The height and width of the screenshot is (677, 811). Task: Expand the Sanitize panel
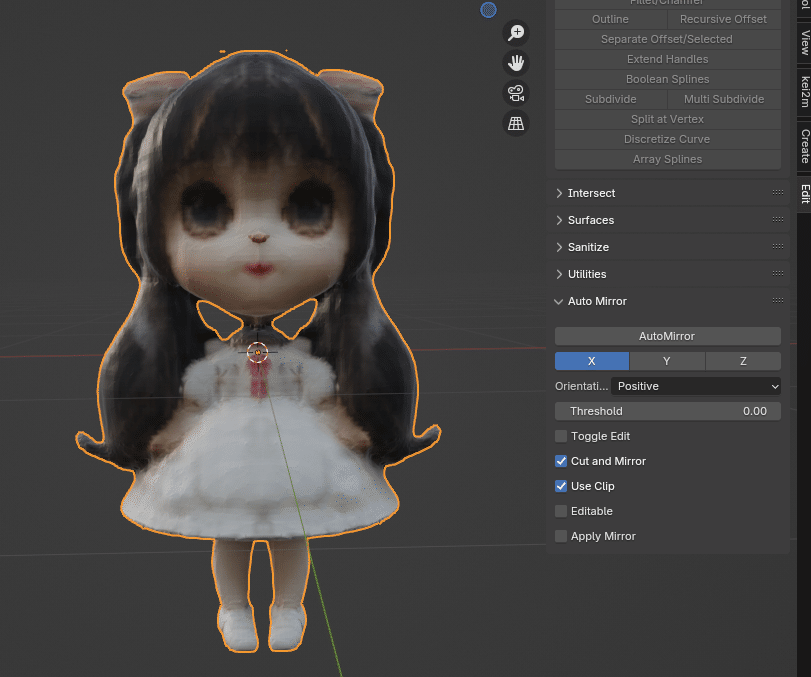click(x=559, y=247)
